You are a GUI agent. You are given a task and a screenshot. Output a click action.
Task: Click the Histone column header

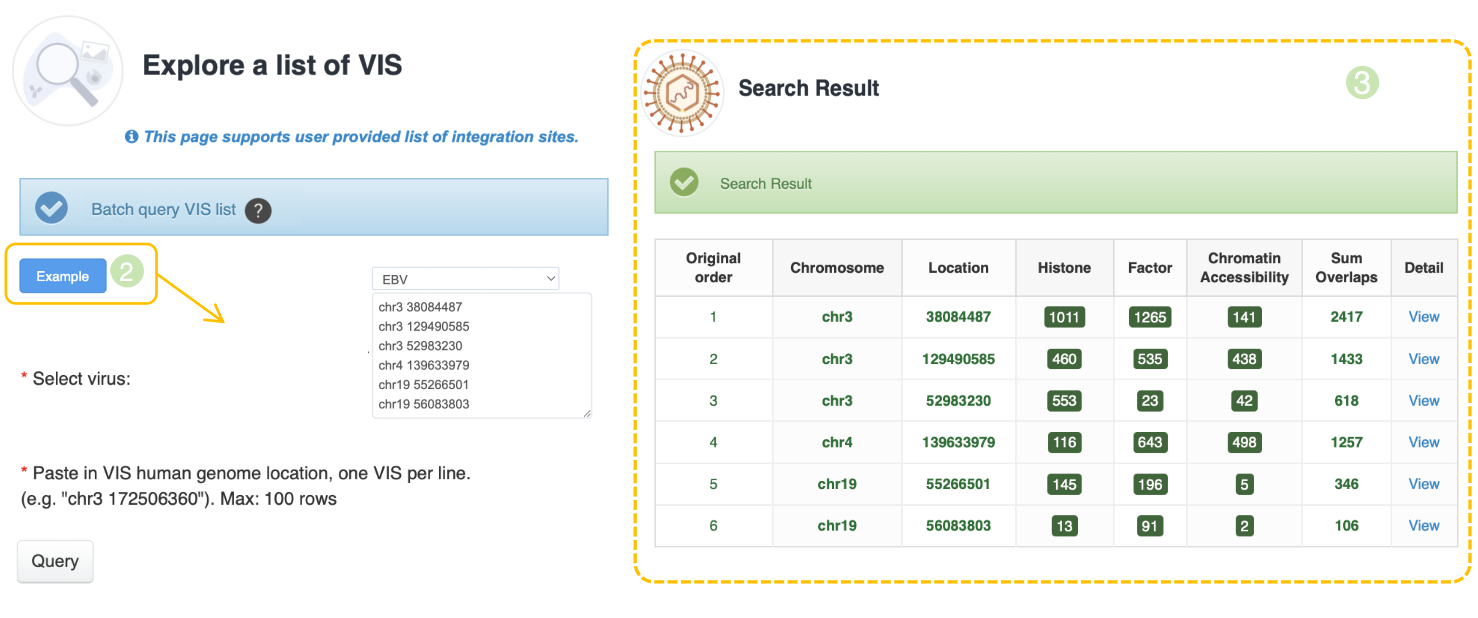[x=1064, y=268]
